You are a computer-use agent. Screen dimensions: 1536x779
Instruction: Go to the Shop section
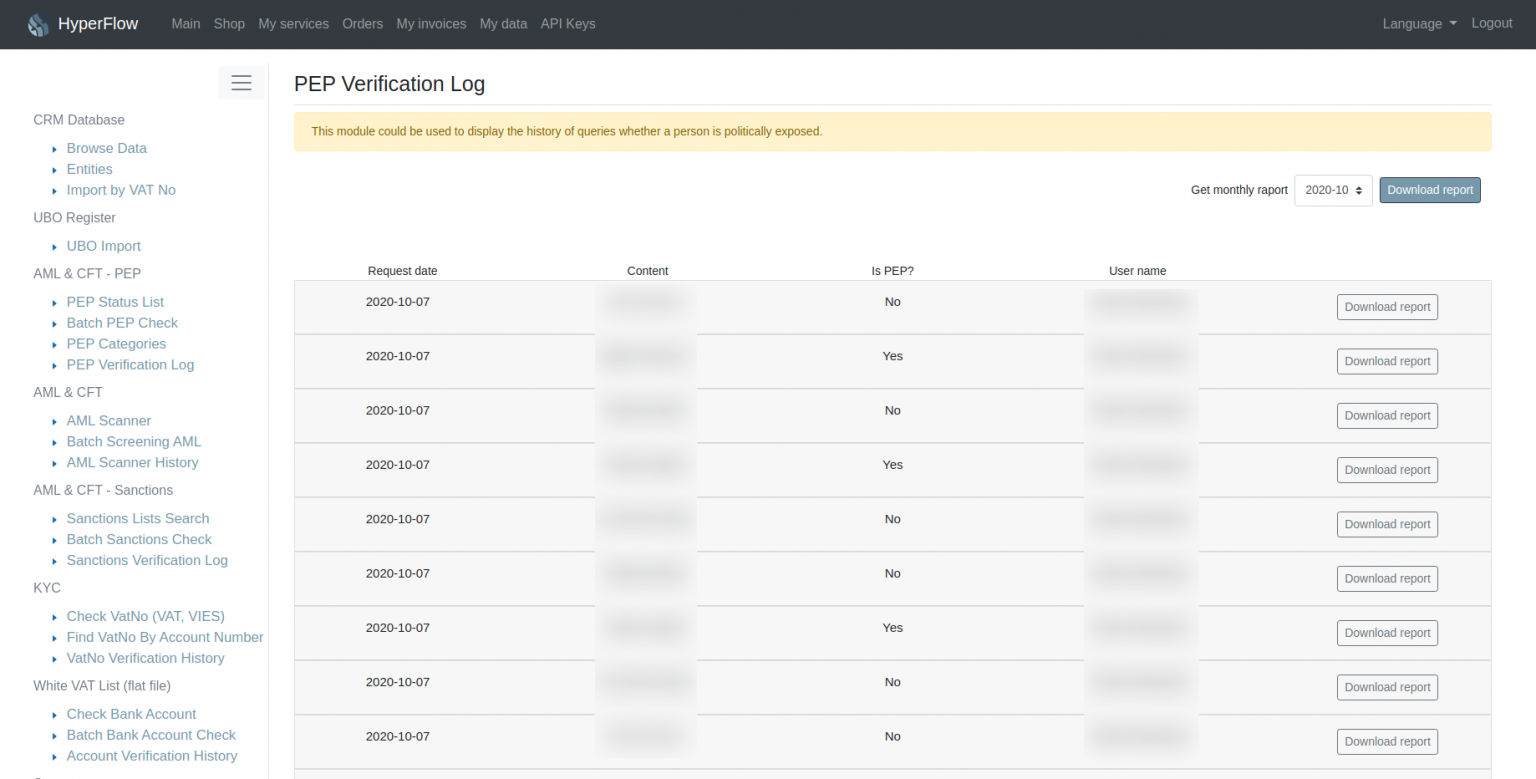229,23
